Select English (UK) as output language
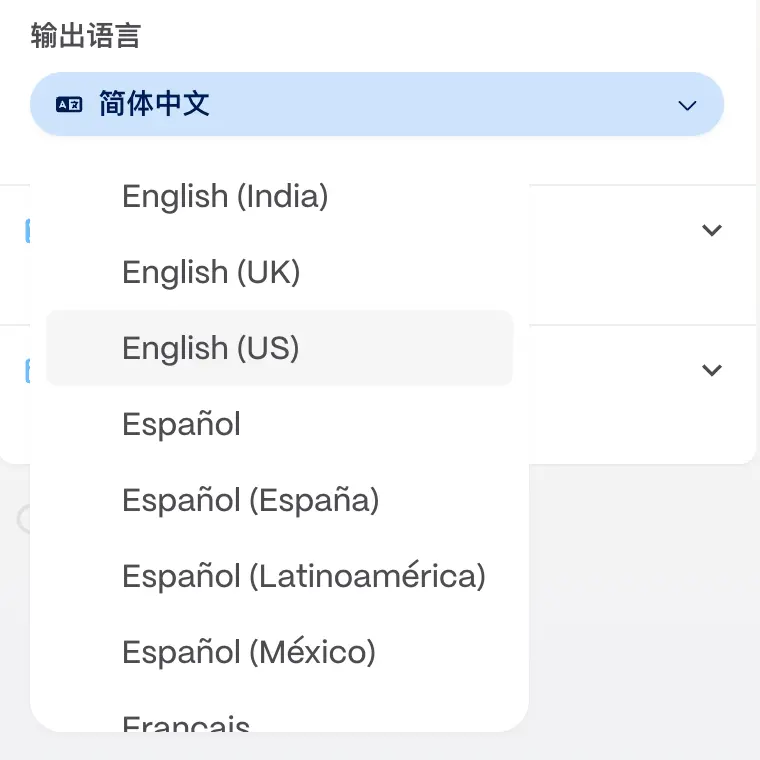760x760 pixels. tap(211, 272)
